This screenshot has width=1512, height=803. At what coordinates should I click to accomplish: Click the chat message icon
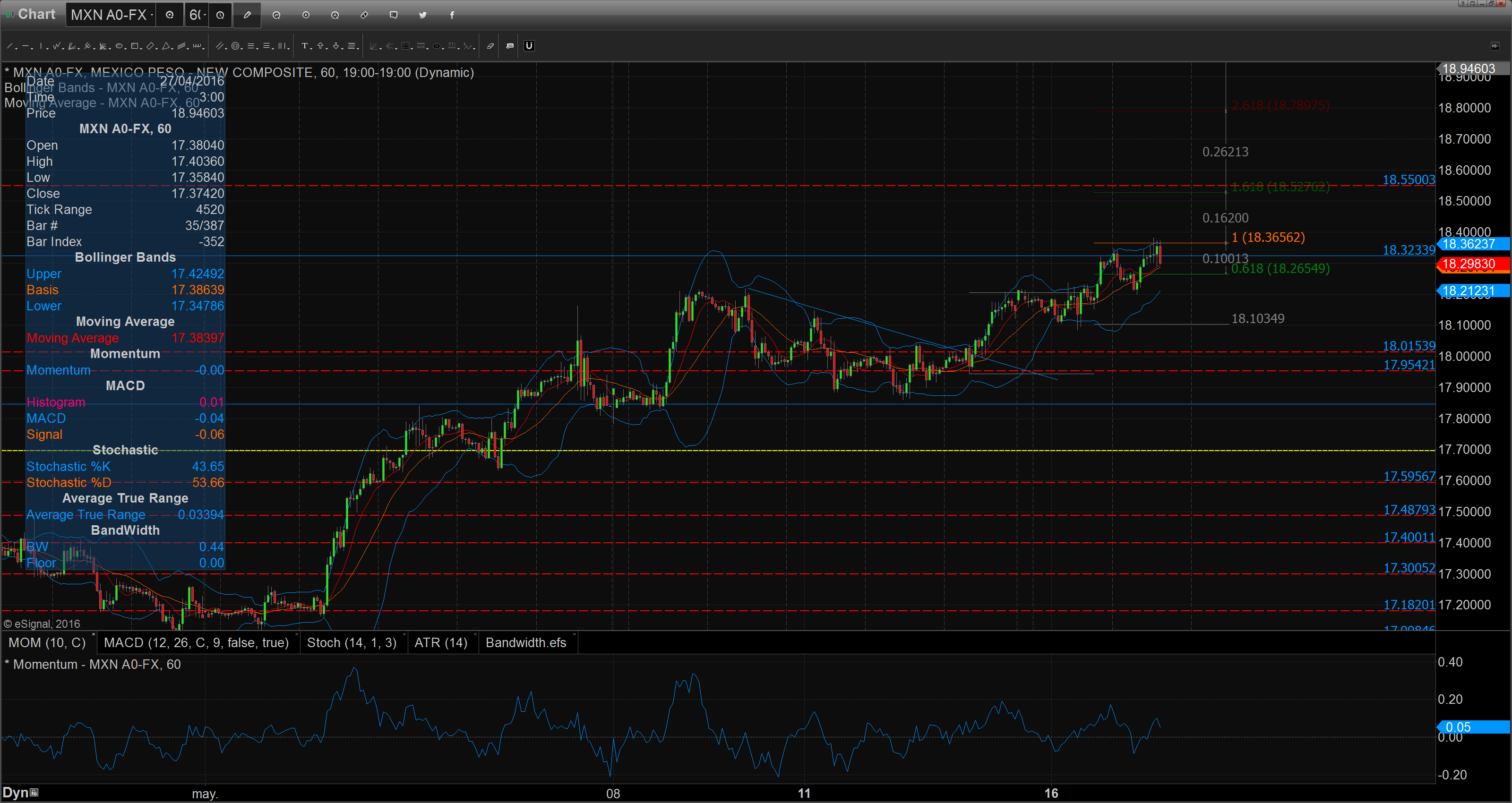[x=394, y=15]
